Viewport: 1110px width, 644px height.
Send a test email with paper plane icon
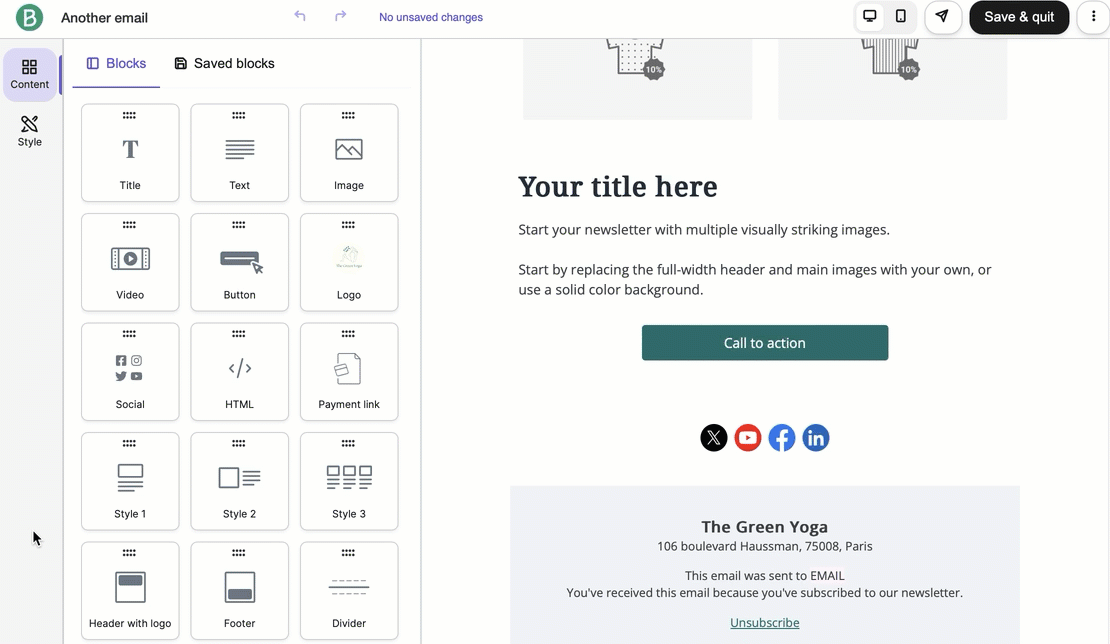[942, 17]
